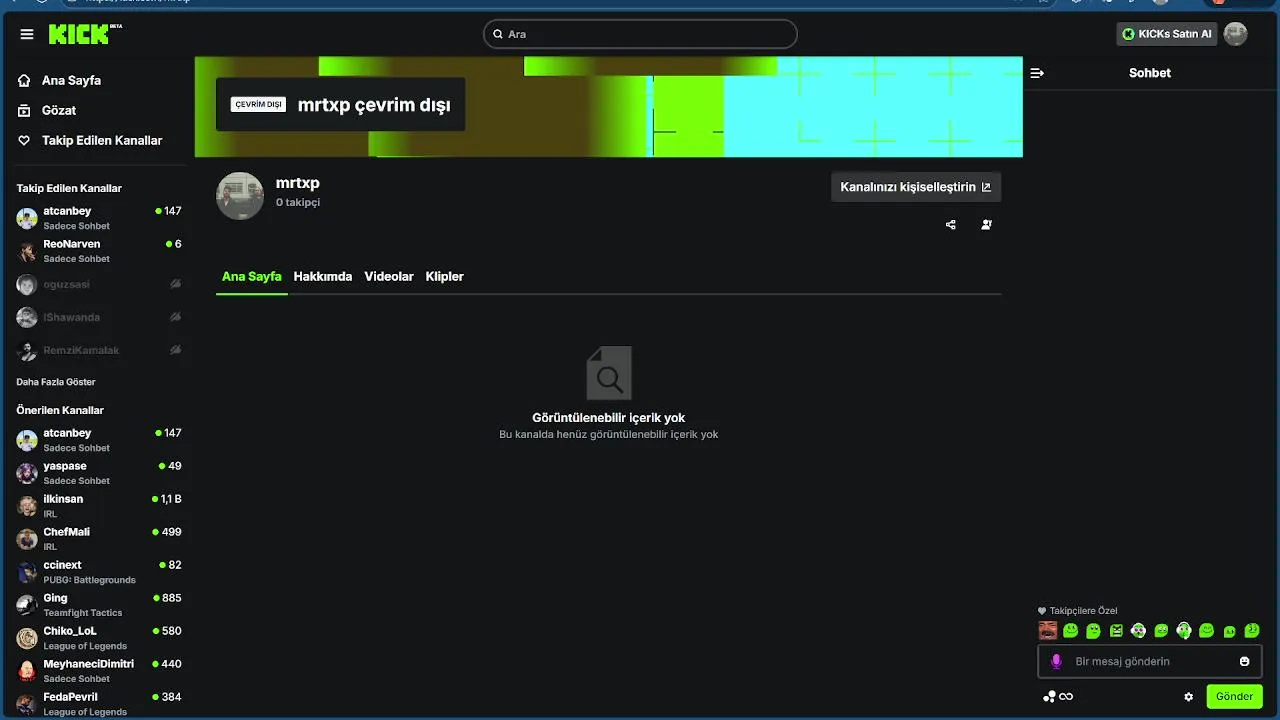Open recommended channel Ging
This screenshot has height=720, width=1280.
coord(99,605)
